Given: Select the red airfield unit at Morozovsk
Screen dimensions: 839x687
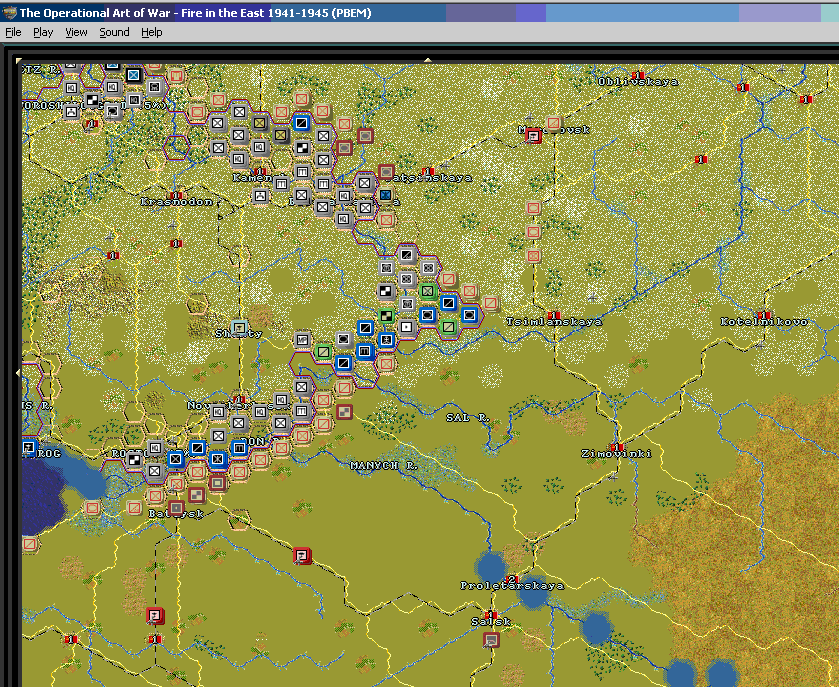Looking at the screenshot, I should click(533, 136).
